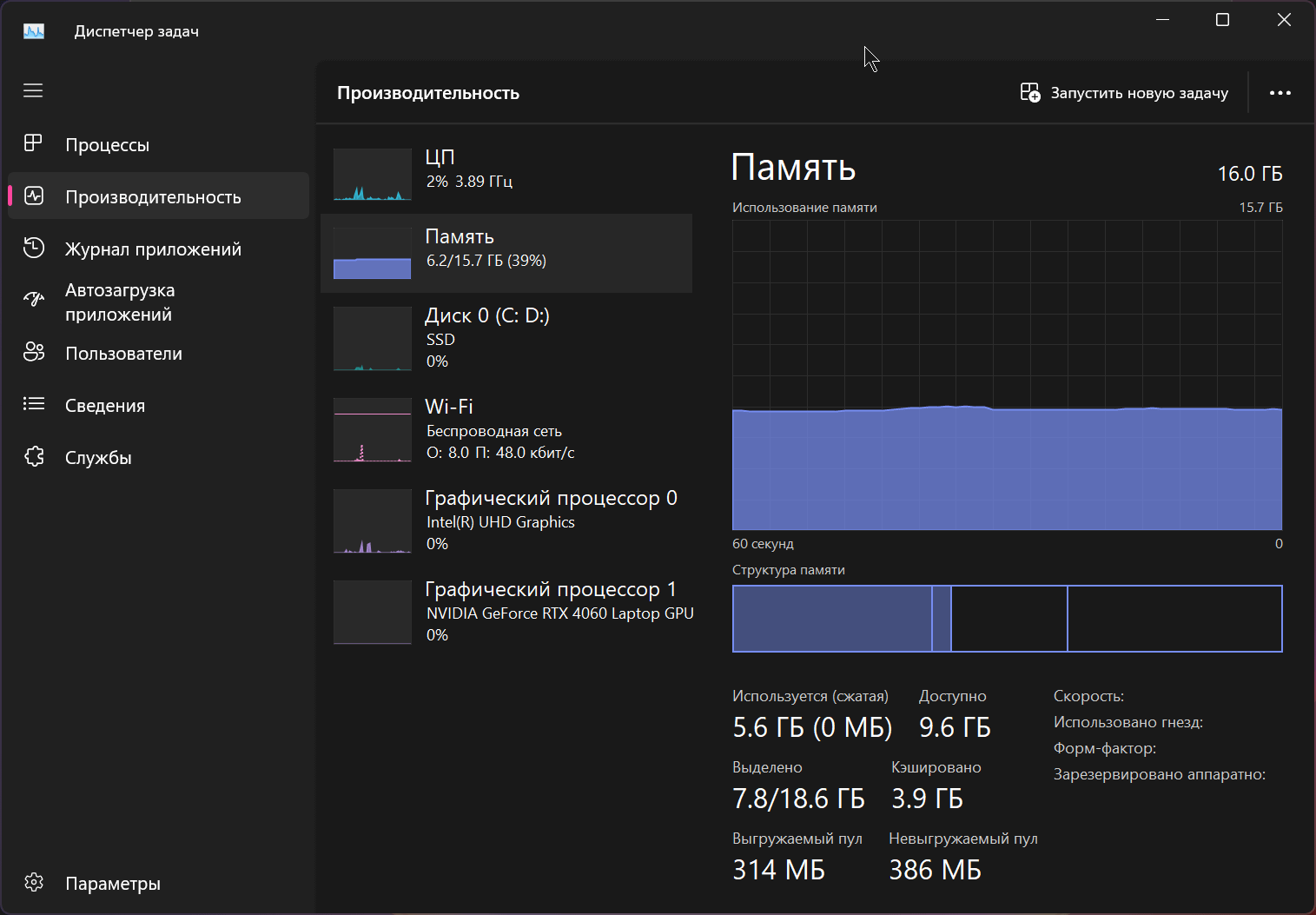Click the Службы puzzle icon
The width and height of the screenshot is (1316, 915).
coord(34,456)
